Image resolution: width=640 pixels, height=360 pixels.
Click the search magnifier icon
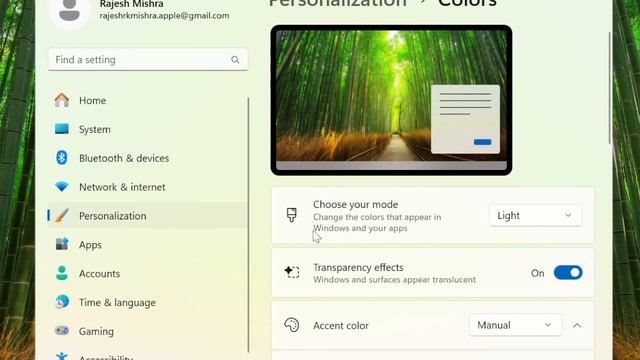point(235,60)
